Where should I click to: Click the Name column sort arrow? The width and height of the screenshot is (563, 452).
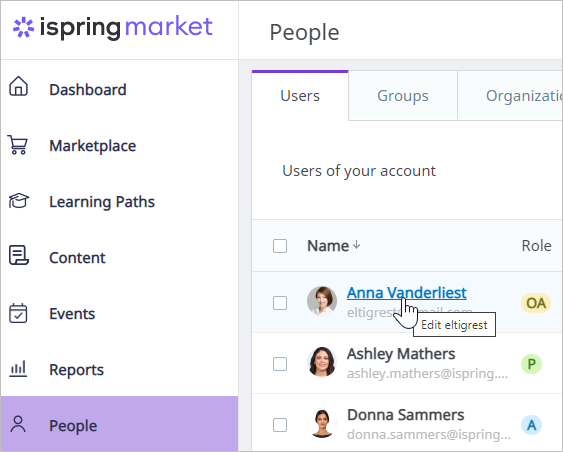pyautogui.click(x=356, y=245)
